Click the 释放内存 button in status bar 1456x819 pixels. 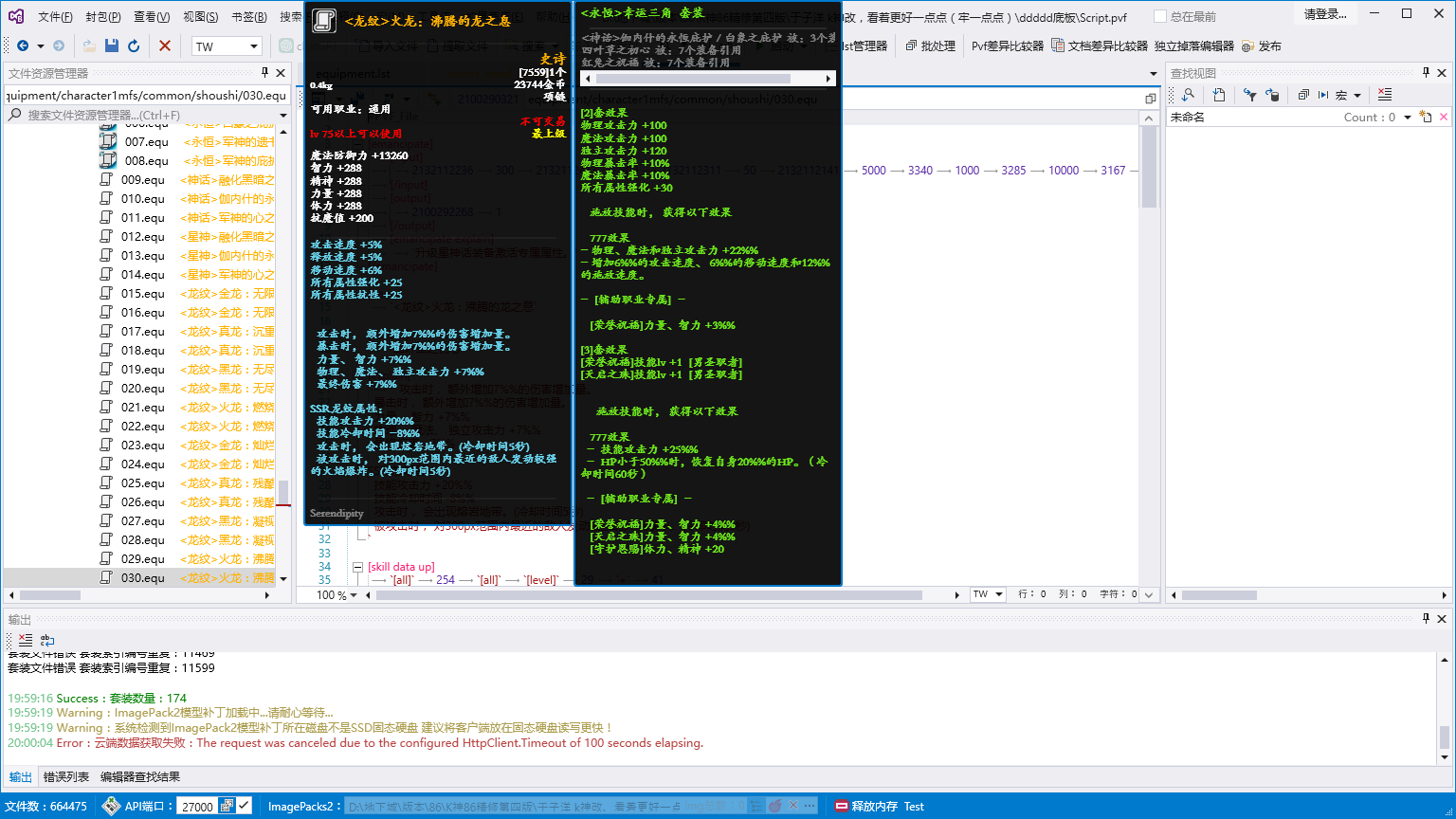coord(865,806)
